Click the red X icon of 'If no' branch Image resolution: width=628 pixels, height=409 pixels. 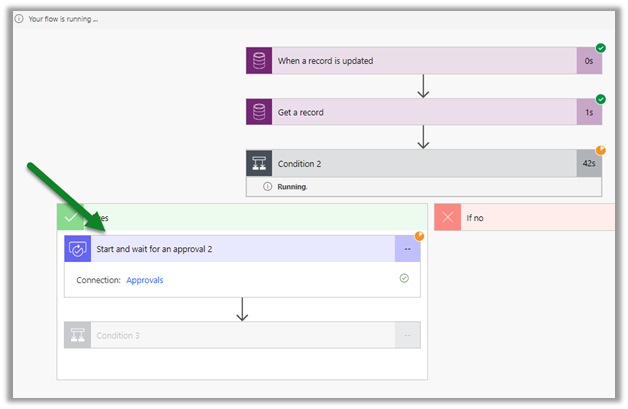point(447,217)
